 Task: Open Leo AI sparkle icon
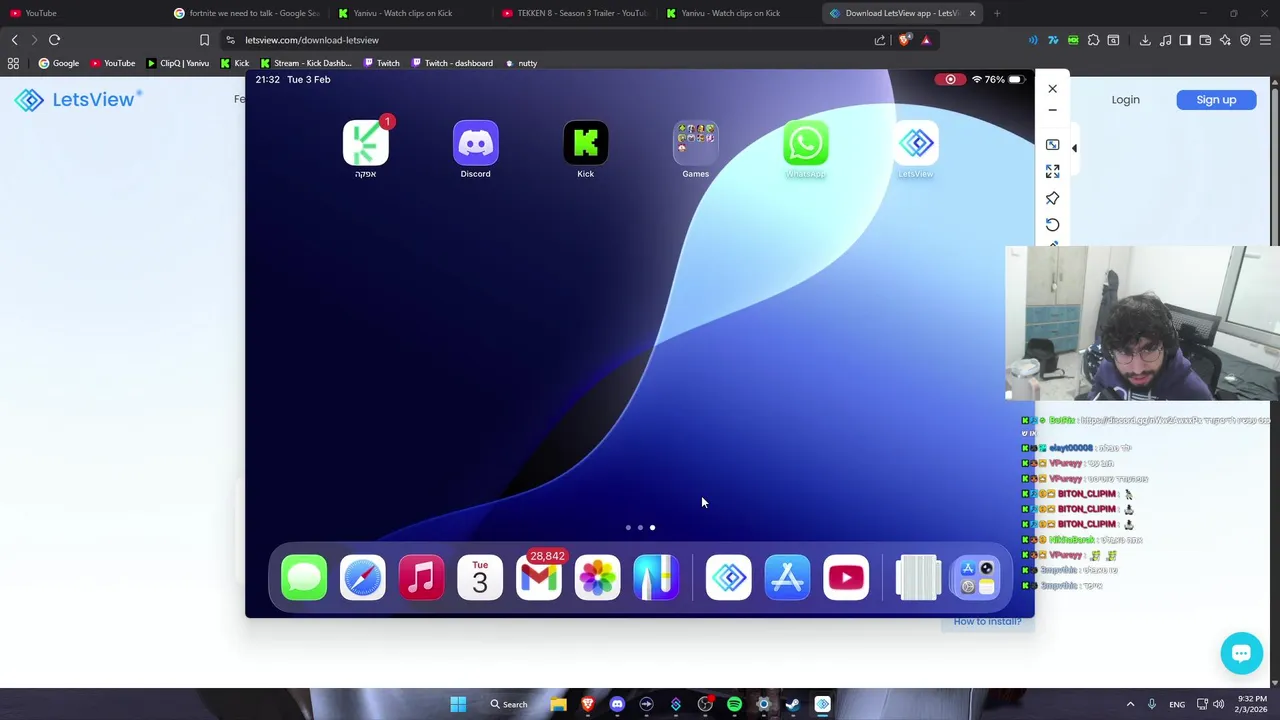(x=1225, y=40)
